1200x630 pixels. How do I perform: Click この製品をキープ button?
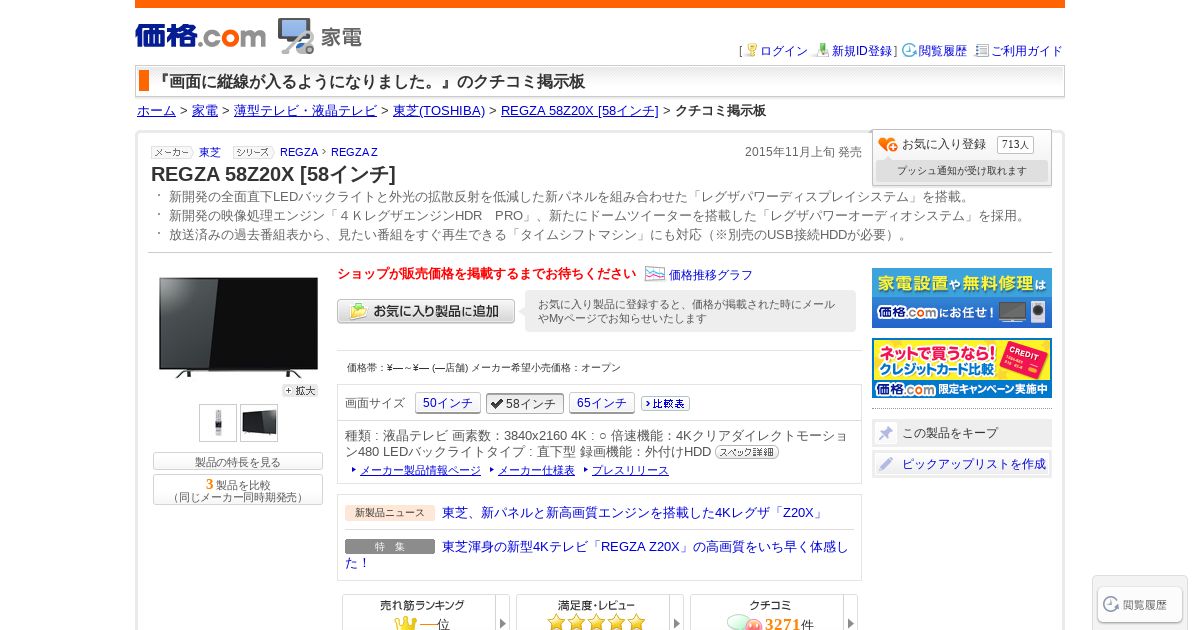962,433
